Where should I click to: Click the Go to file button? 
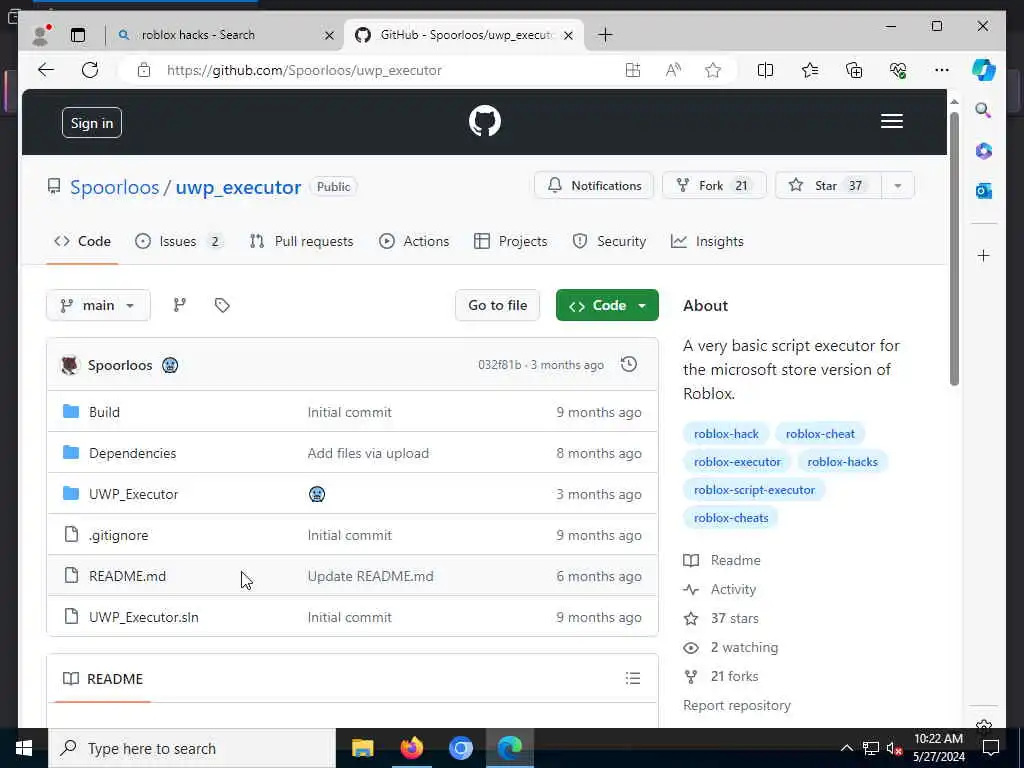(x=498, y=305)
